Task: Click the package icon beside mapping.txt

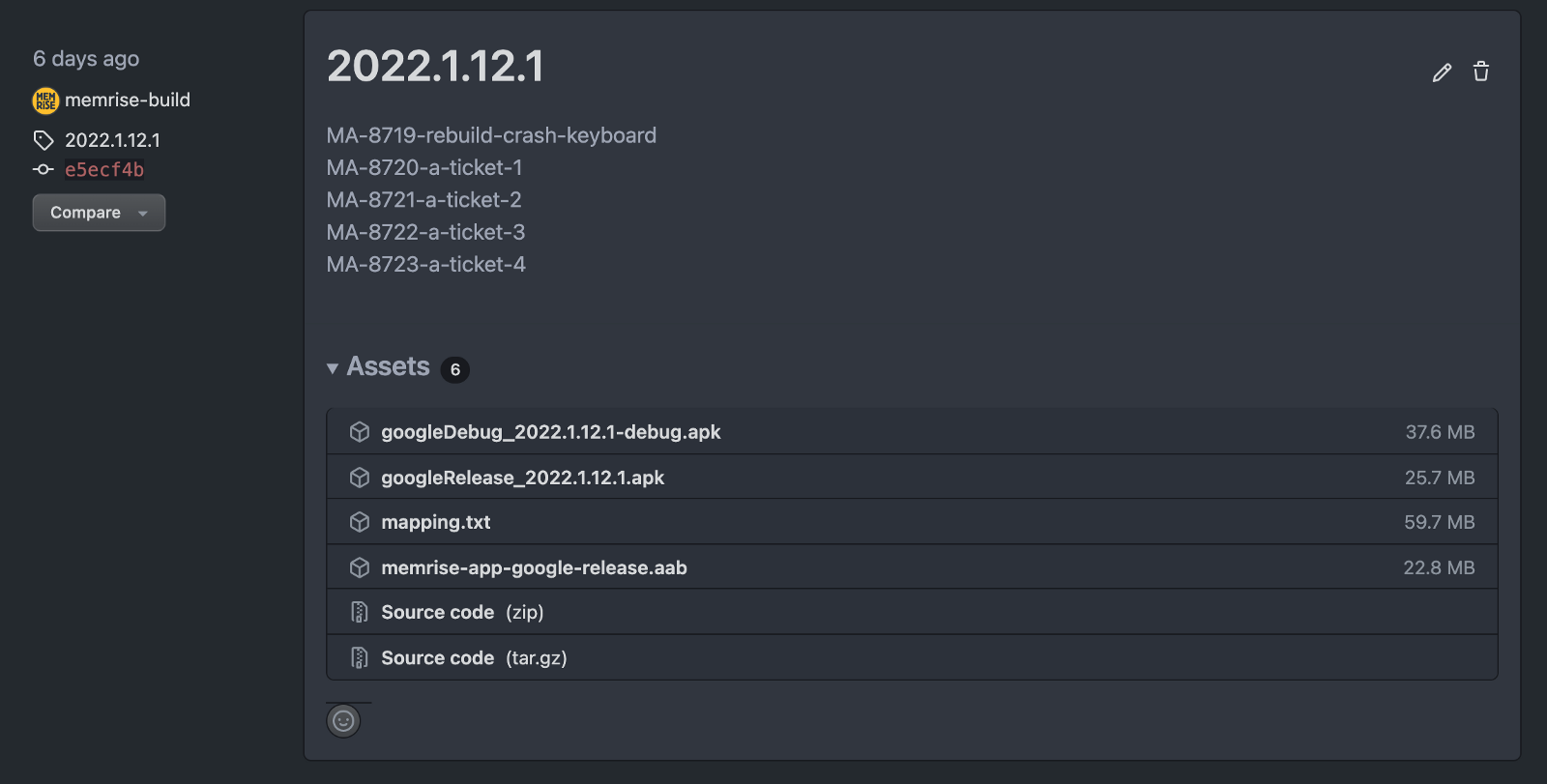Action: click(359, 522)
